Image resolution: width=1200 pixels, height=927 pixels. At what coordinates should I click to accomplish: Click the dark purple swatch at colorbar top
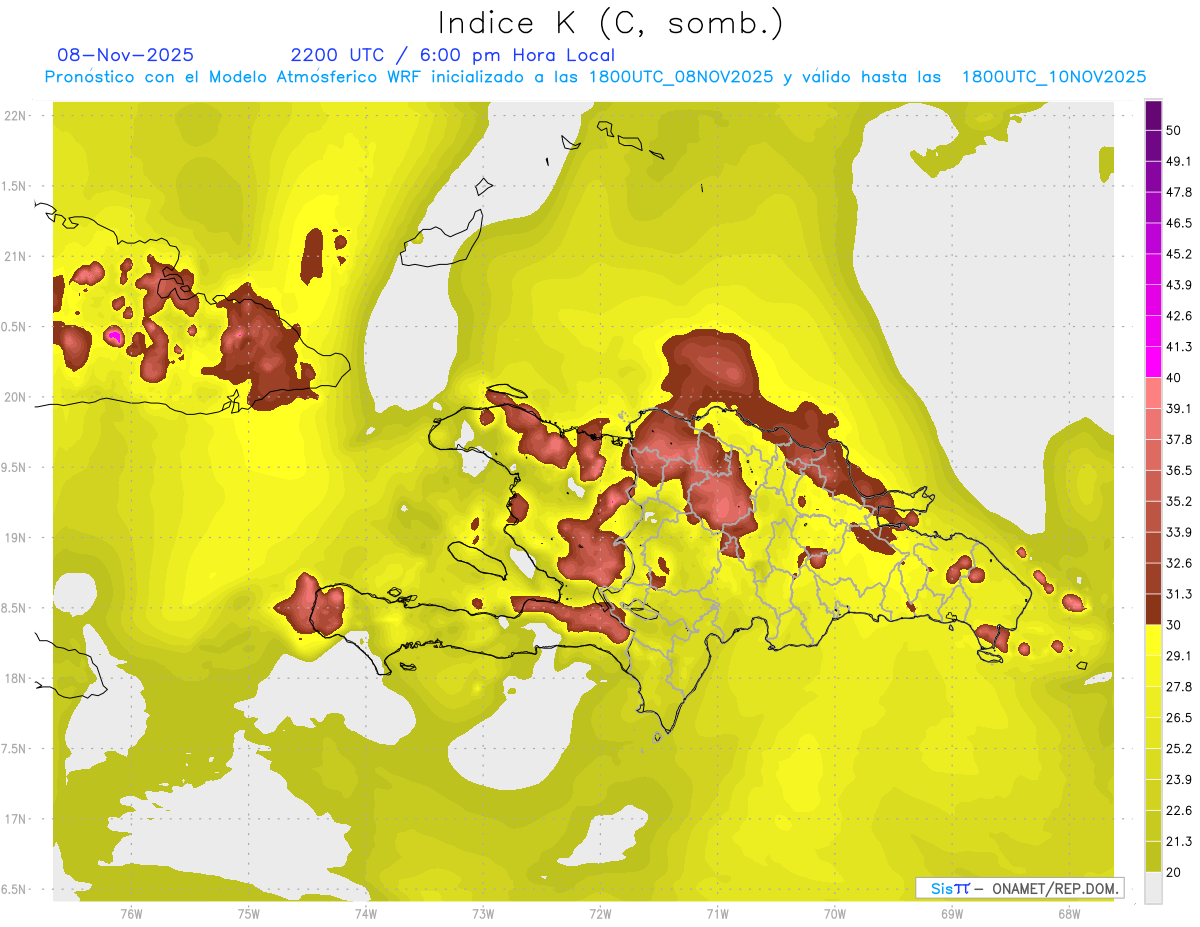coord(1153,116)
